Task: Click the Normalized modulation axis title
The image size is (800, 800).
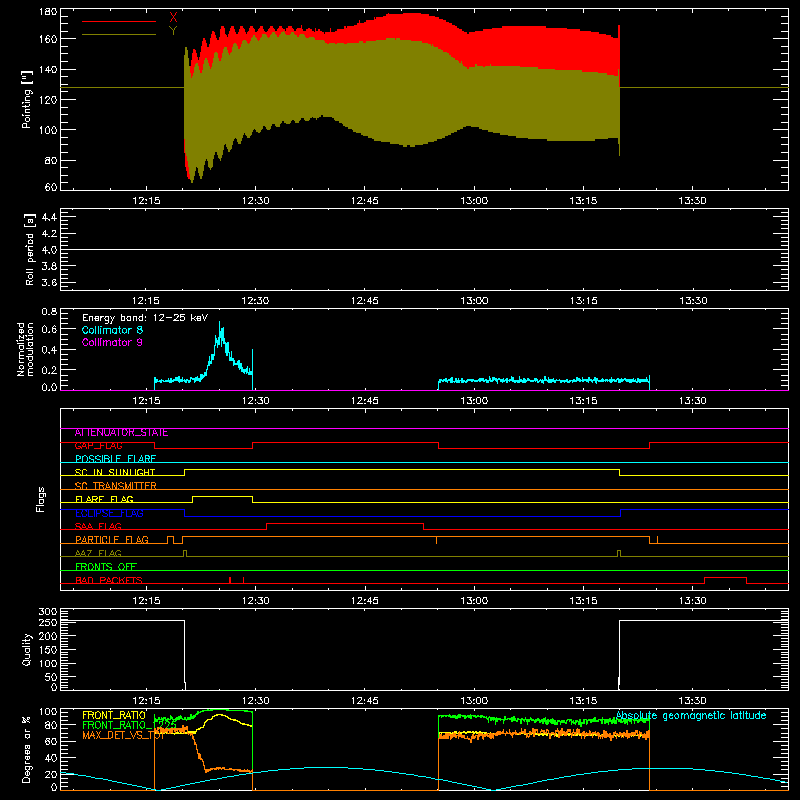Action: [x=26, y=349]
